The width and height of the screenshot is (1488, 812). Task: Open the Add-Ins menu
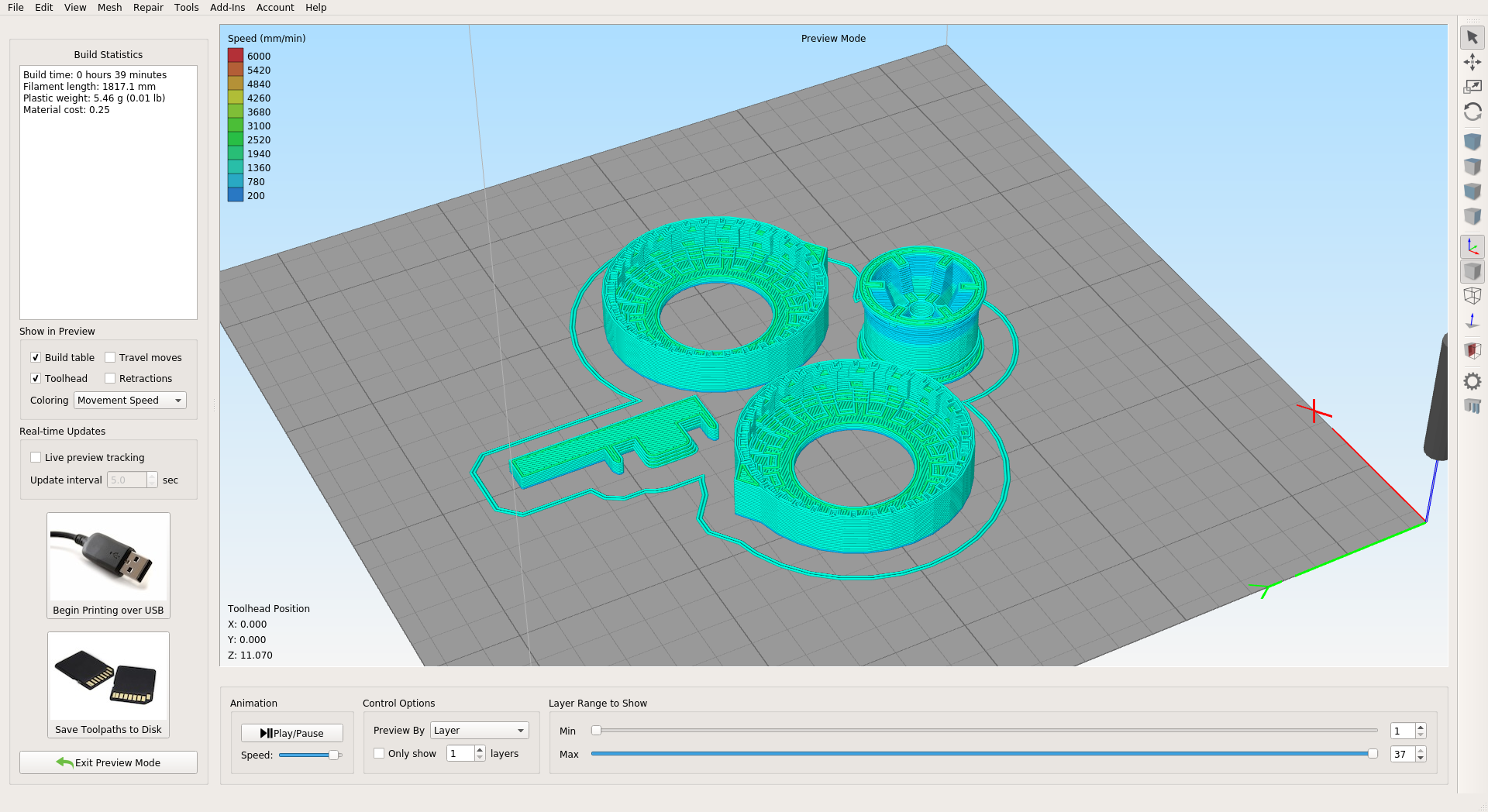tap(228, 8)
